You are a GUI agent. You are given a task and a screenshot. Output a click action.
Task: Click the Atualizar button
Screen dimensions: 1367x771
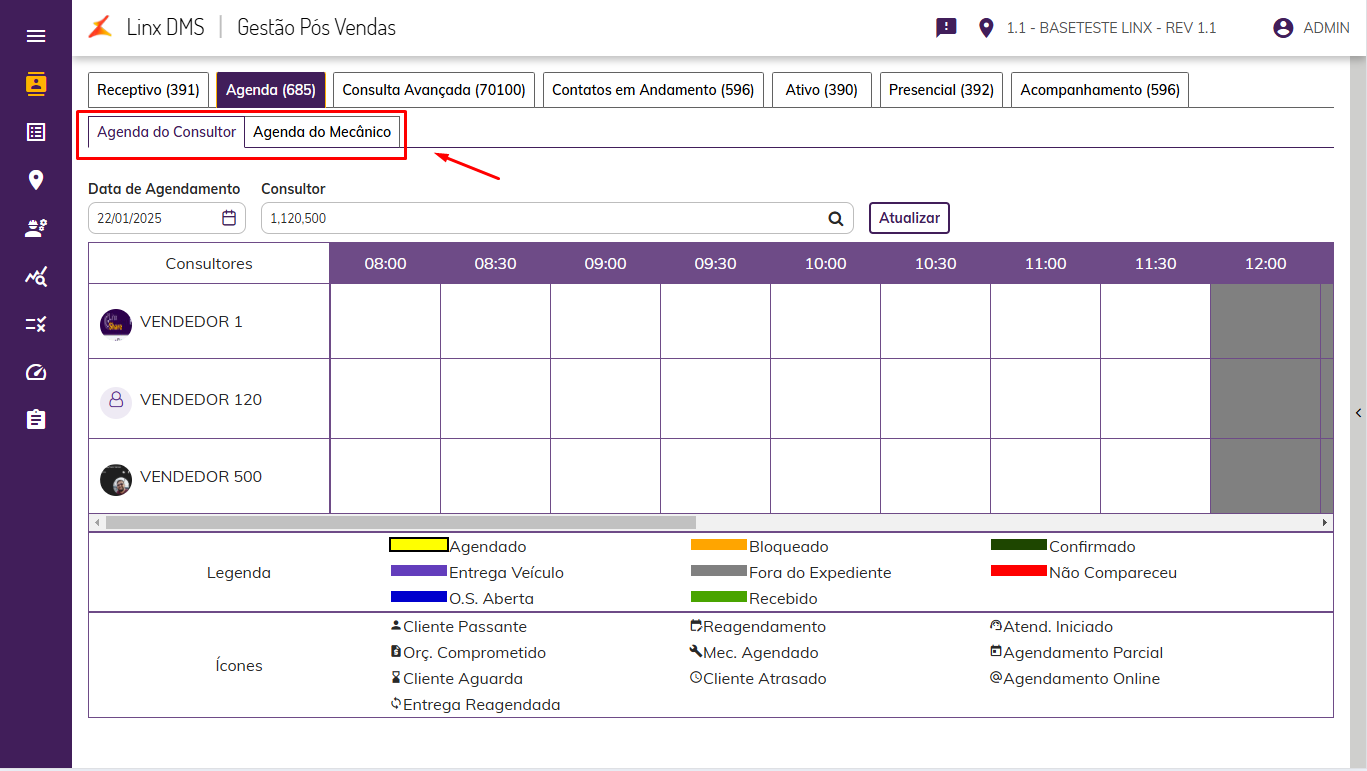pyautogui.click(x=909, y=218)
